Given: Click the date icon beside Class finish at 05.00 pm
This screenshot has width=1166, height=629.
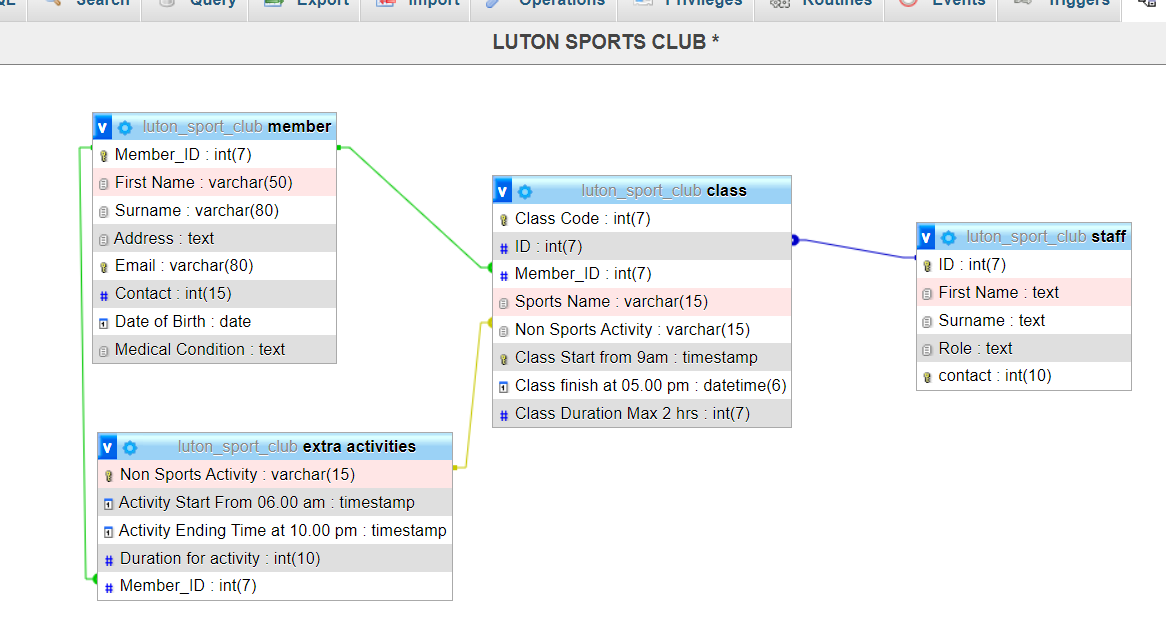Looking at the screenshot, I should [504, 387].
